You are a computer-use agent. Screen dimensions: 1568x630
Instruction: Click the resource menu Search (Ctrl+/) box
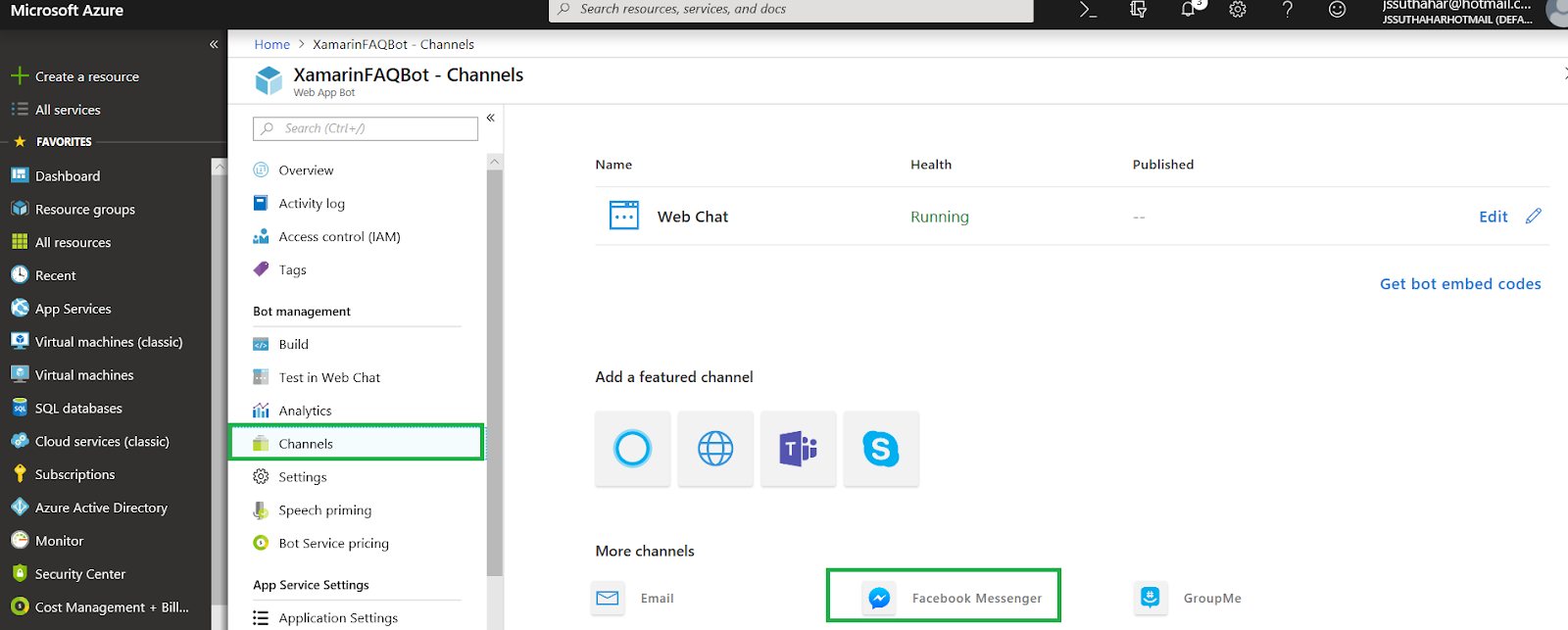coord(366,128)
